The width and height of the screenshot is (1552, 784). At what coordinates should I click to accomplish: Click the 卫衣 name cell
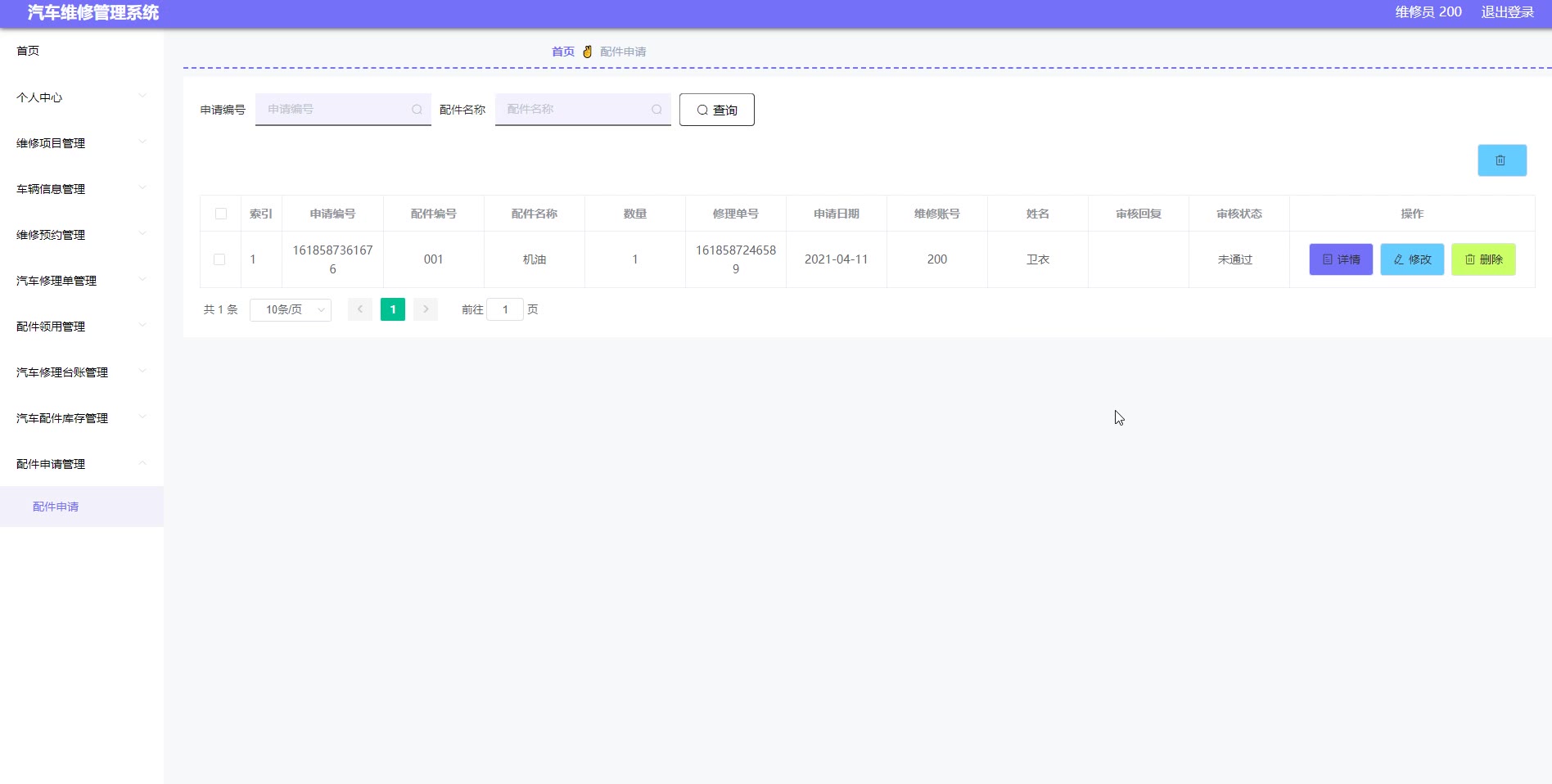pos(1038,259)
